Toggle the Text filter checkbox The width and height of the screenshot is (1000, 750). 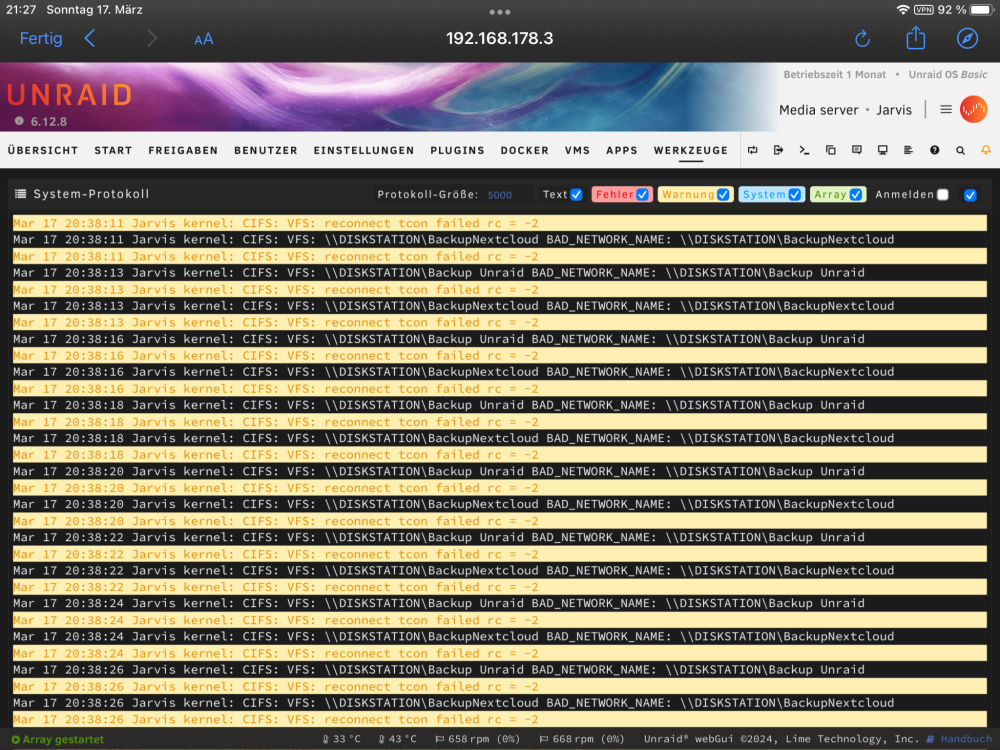click(x=576, y=195)
